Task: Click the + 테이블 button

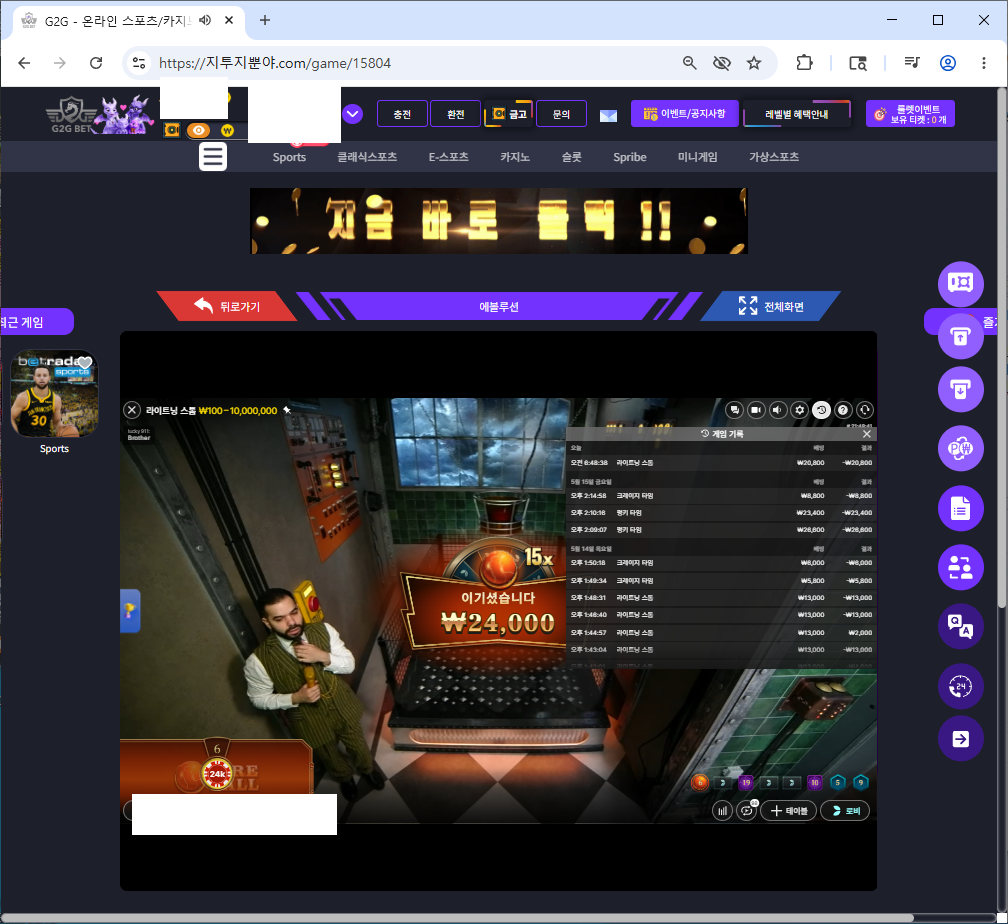Action: coord(789,811)
